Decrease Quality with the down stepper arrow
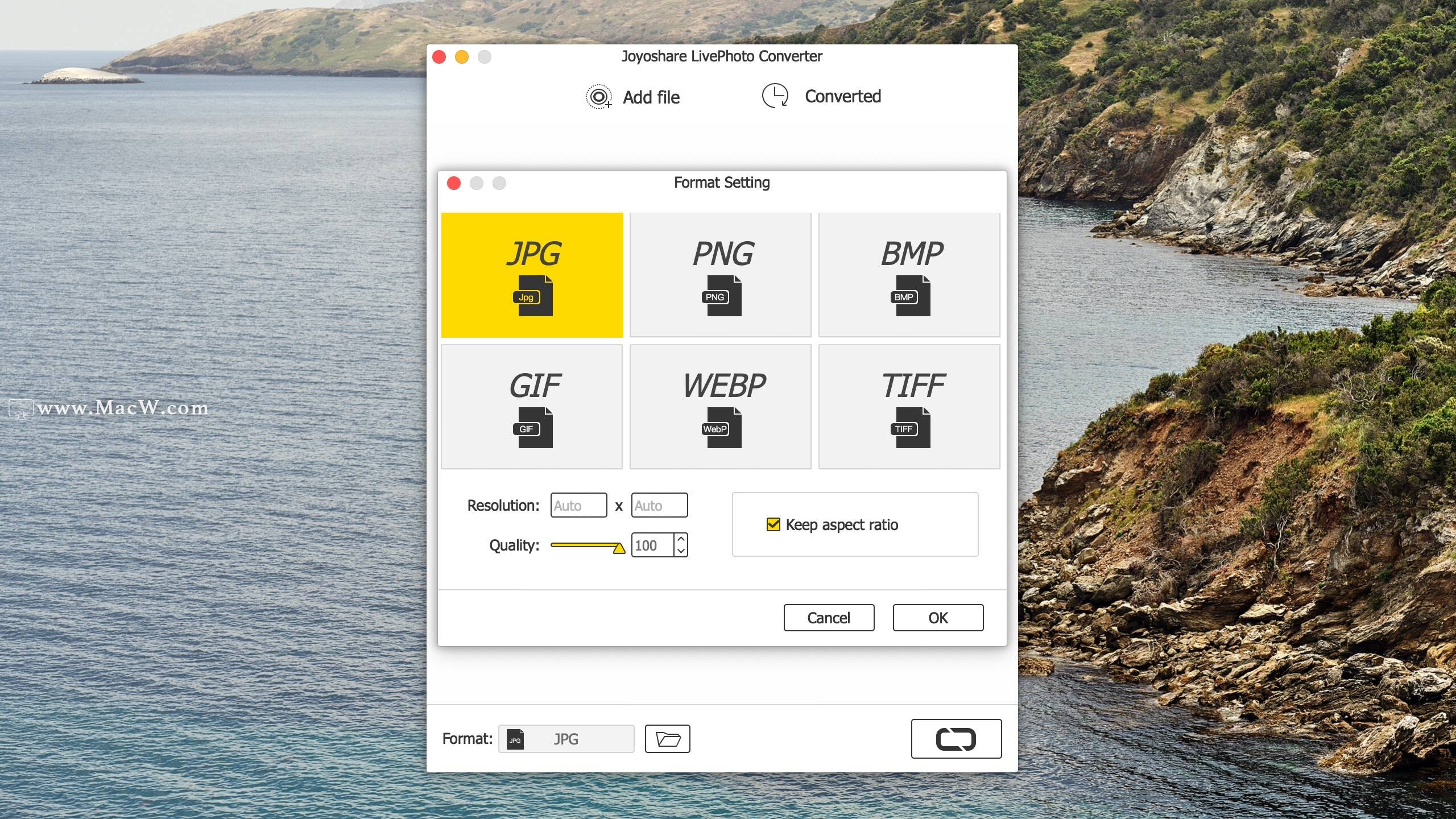Viewport: 1456px width, 819px height. 681,551
